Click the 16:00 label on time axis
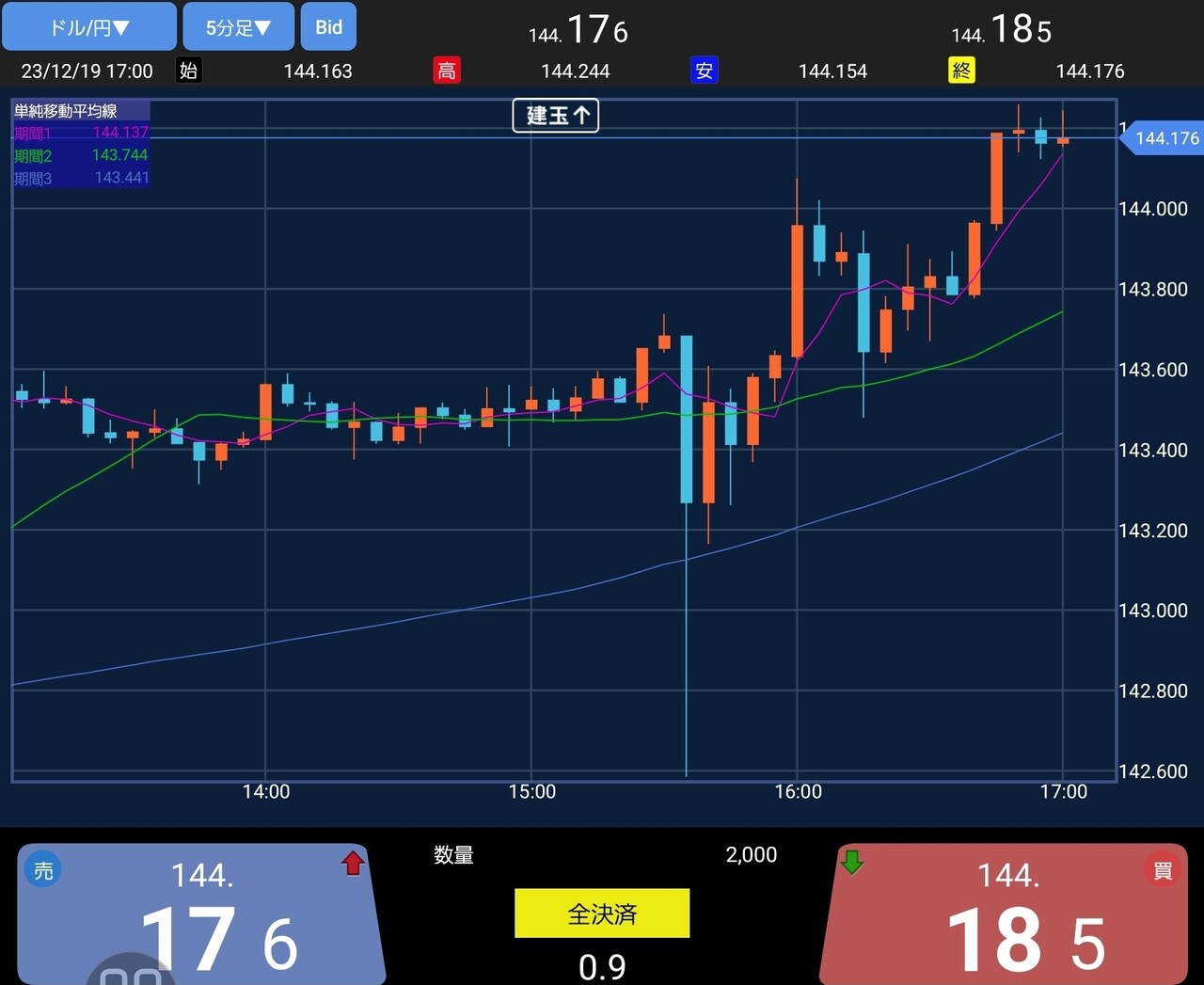 click(798, 791)
